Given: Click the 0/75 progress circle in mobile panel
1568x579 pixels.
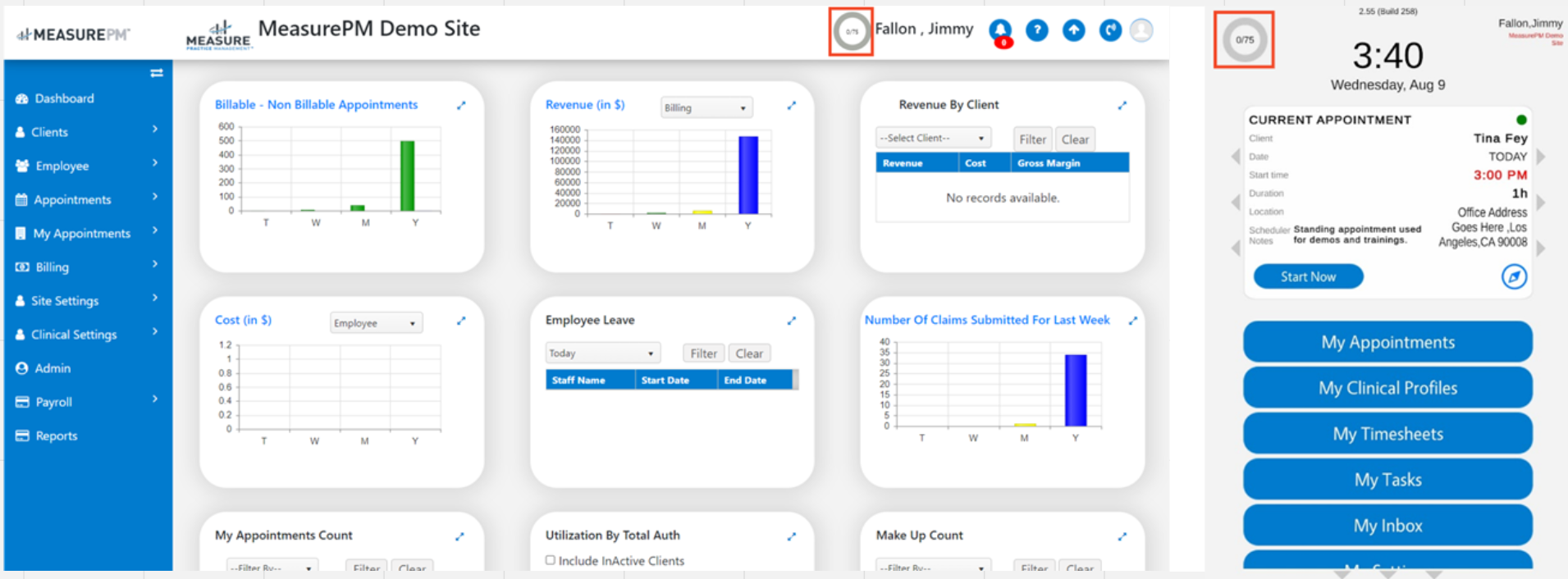Looking at the screenshot, I should [1244, 39].
